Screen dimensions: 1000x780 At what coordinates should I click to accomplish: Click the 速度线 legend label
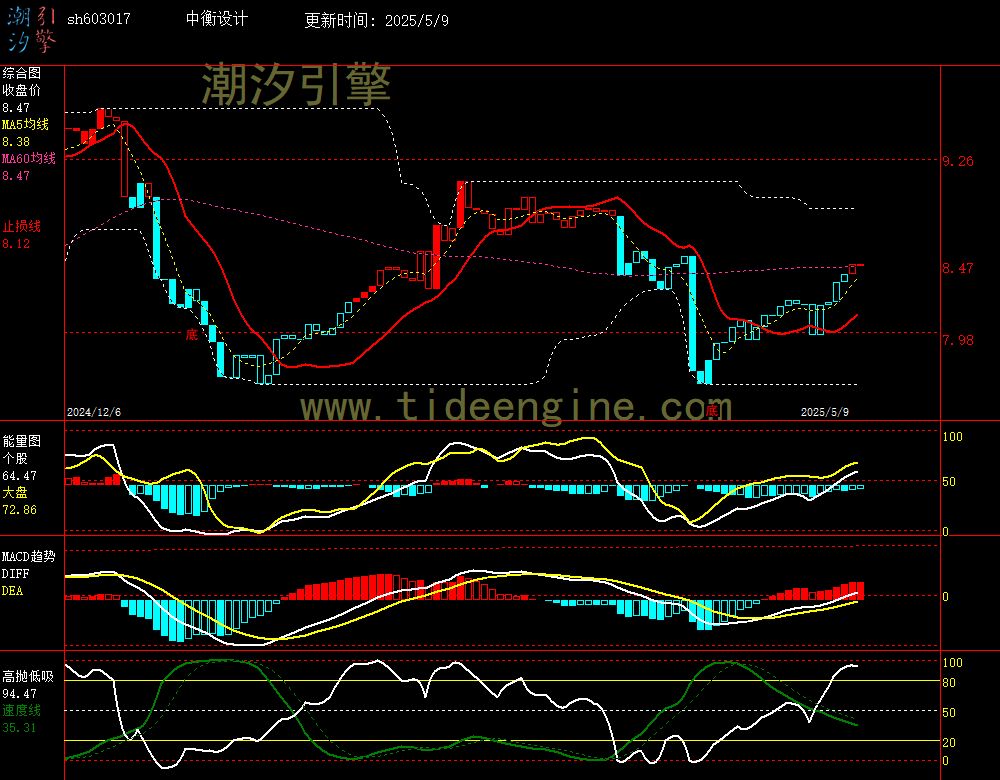22,710
